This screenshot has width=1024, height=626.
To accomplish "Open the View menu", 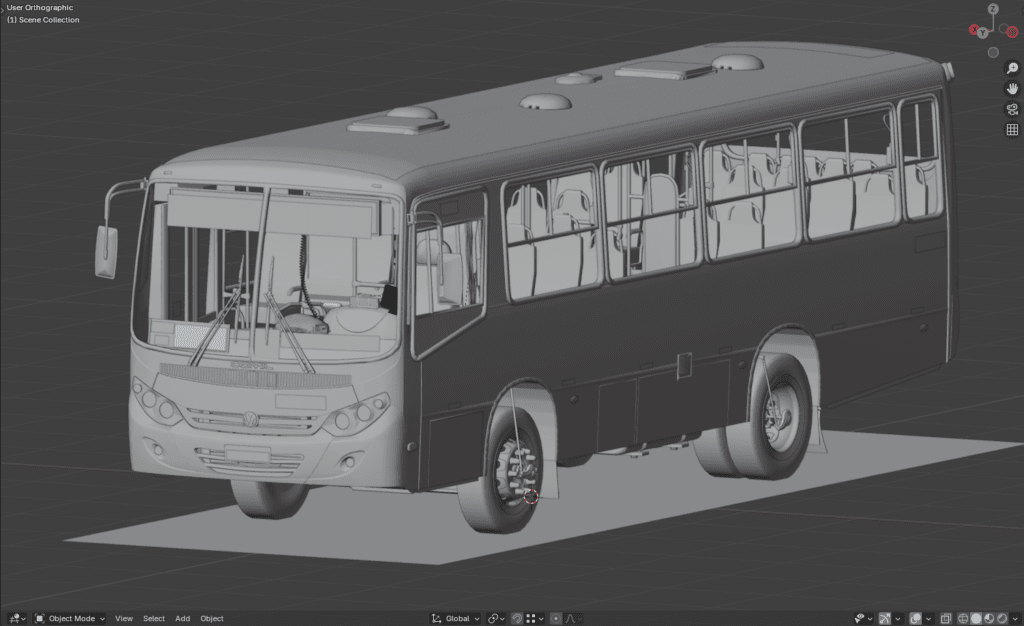I will (x=124, y=618).
